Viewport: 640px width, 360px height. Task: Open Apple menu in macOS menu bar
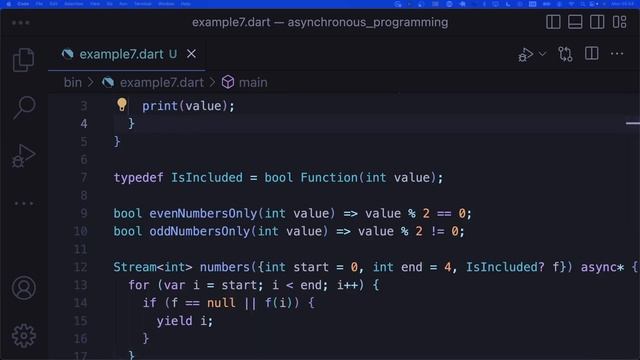pyautogui.click(x=9, y=4)
